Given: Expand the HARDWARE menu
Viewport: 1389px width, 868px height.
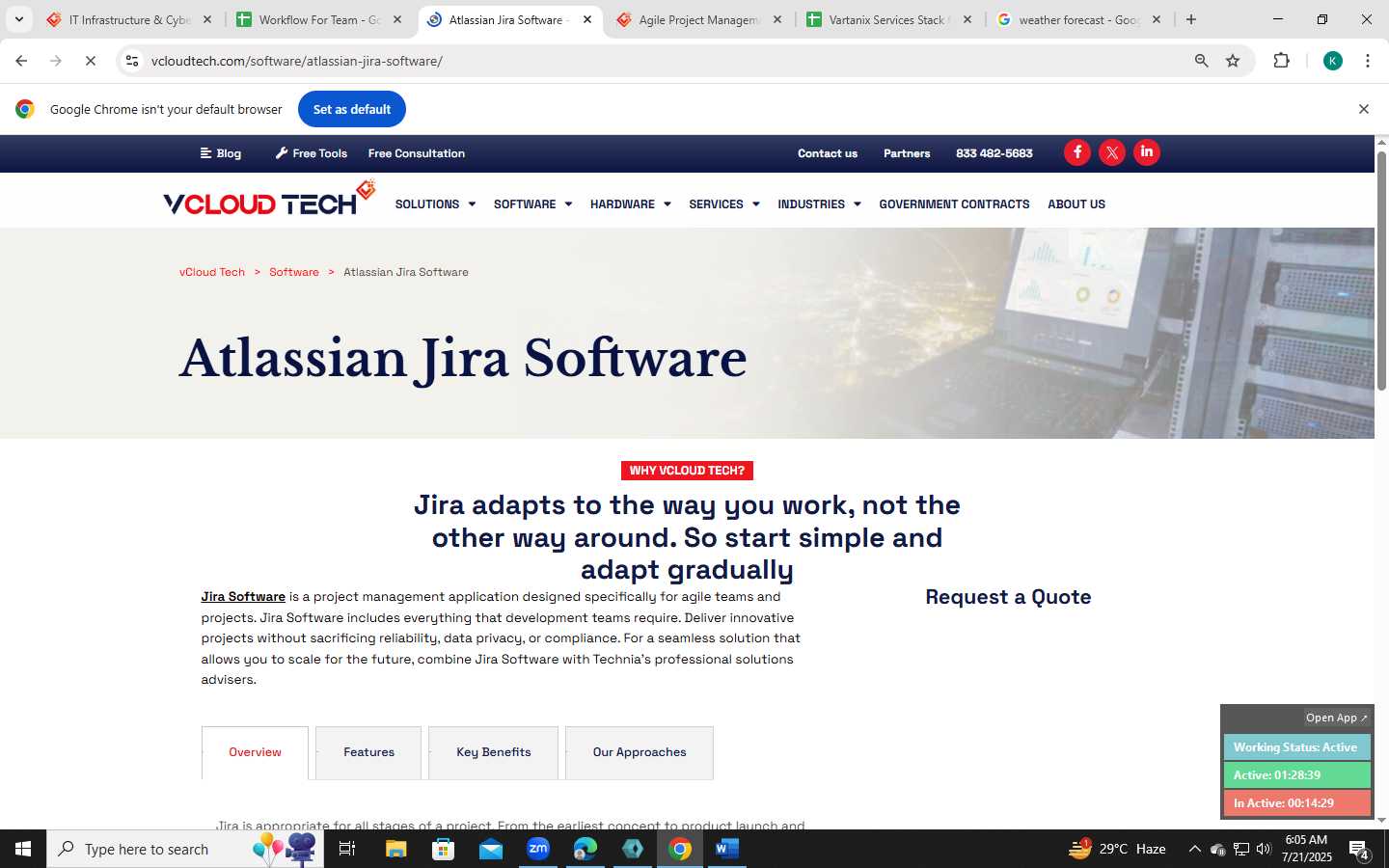Looking at the screenshot, I should (630, 204).
